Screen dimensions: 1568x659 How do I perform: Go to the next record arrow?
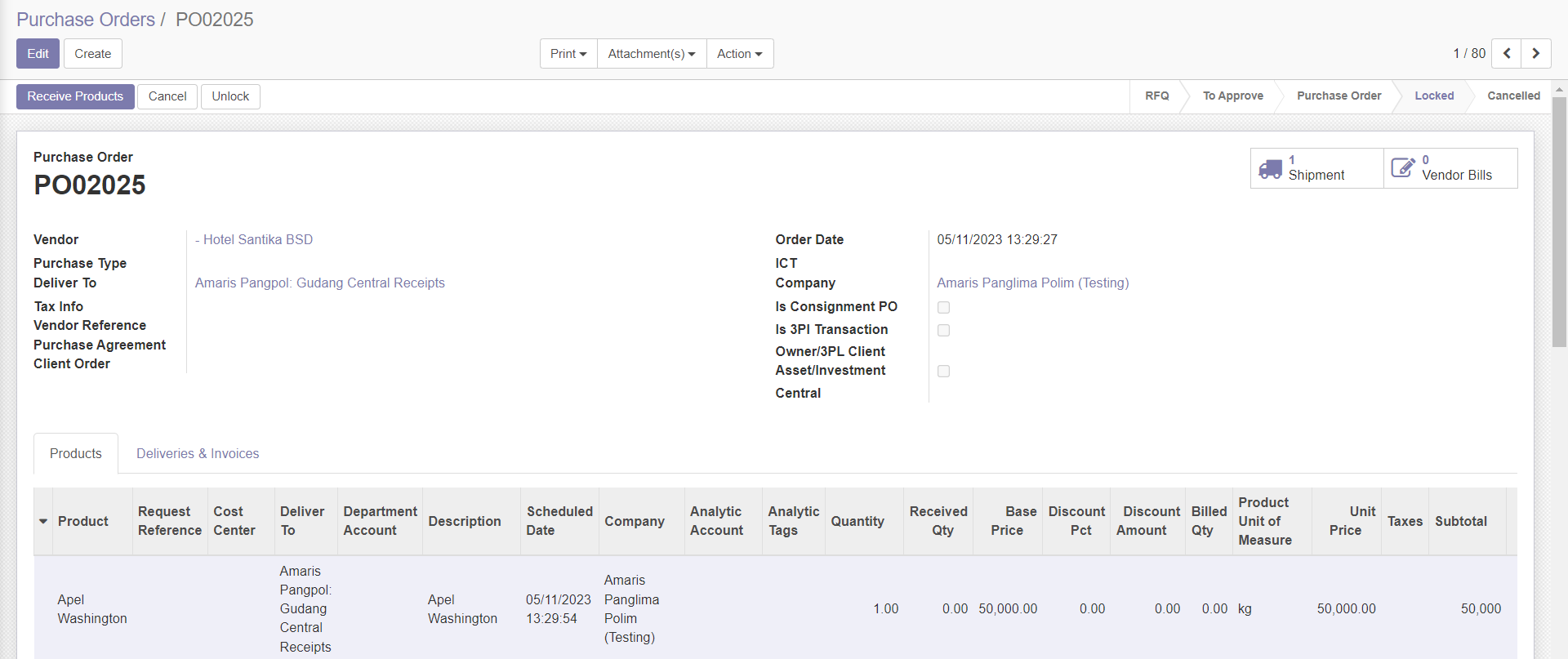(x=1536, y=53)
